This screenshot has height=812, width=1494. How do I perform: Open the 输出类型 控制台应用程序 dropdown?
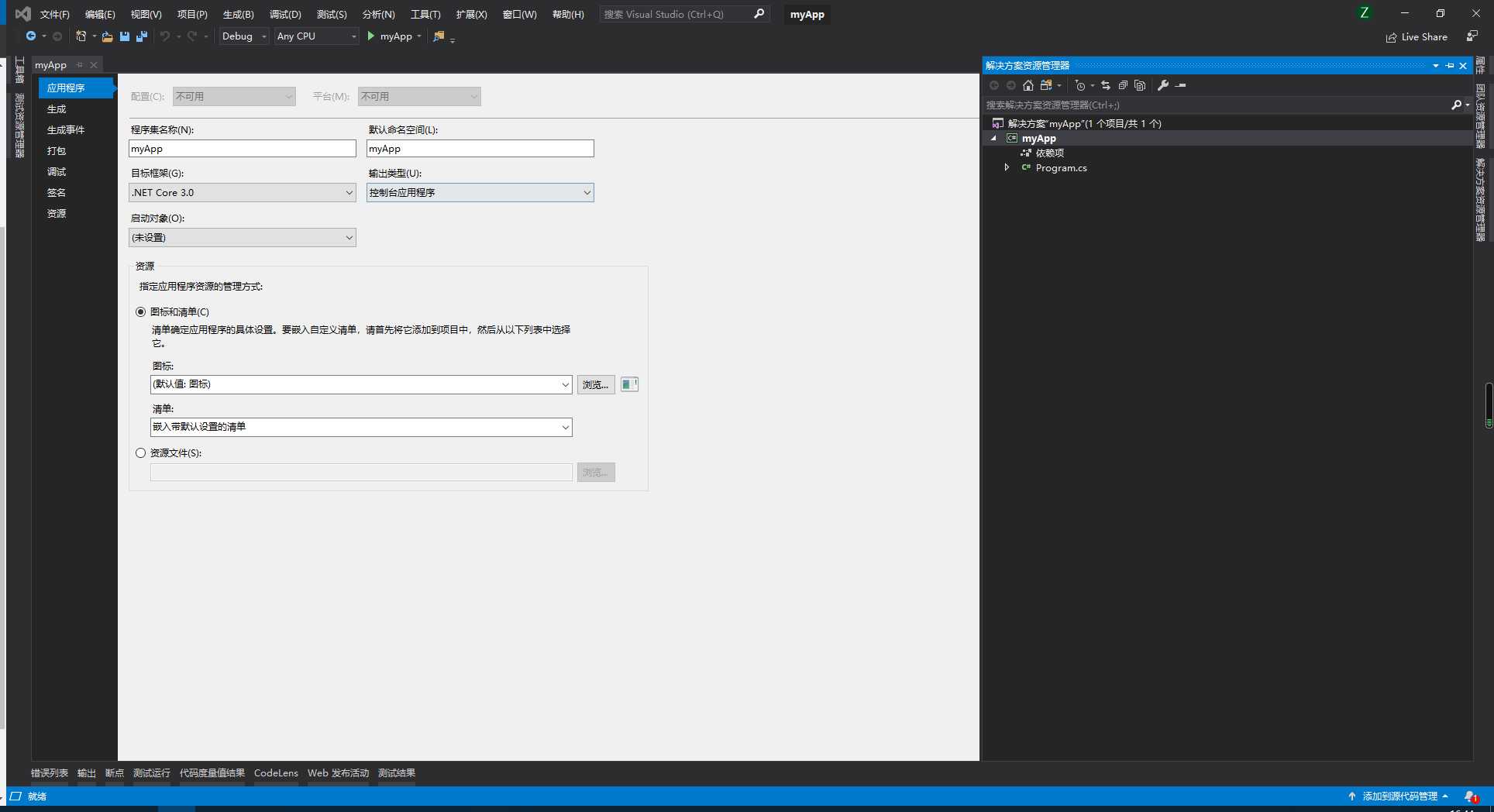click(x=480, y=193)
